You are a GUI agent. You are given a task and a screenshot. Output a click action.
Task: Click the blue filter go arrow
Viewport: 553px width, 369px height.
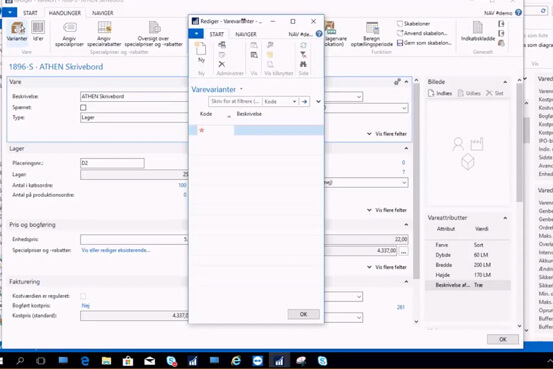tap(304, 102)
